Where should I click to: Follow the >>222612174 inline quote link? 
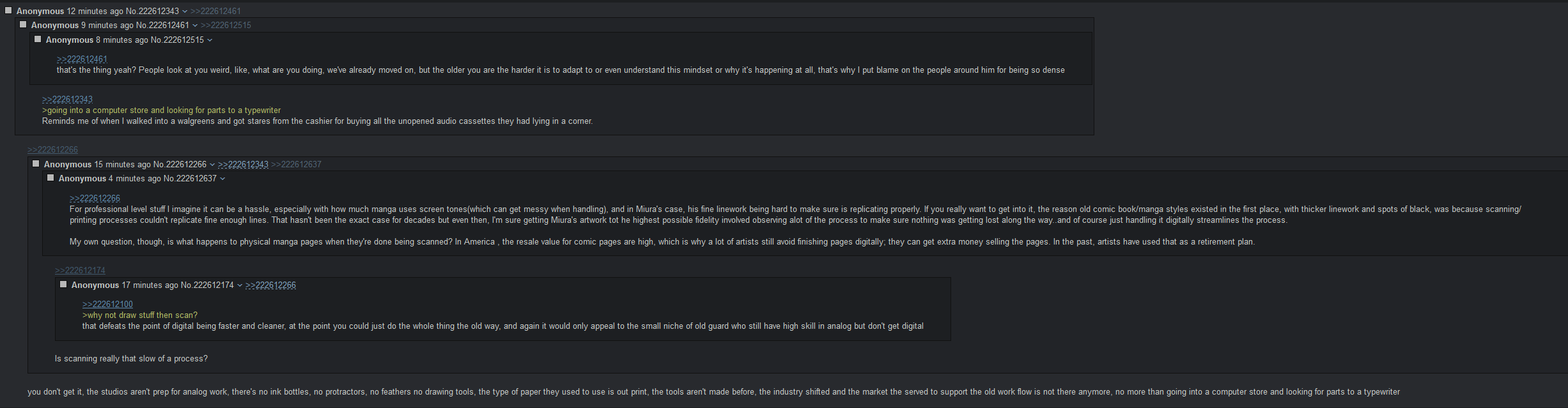(x=80, y=270)
